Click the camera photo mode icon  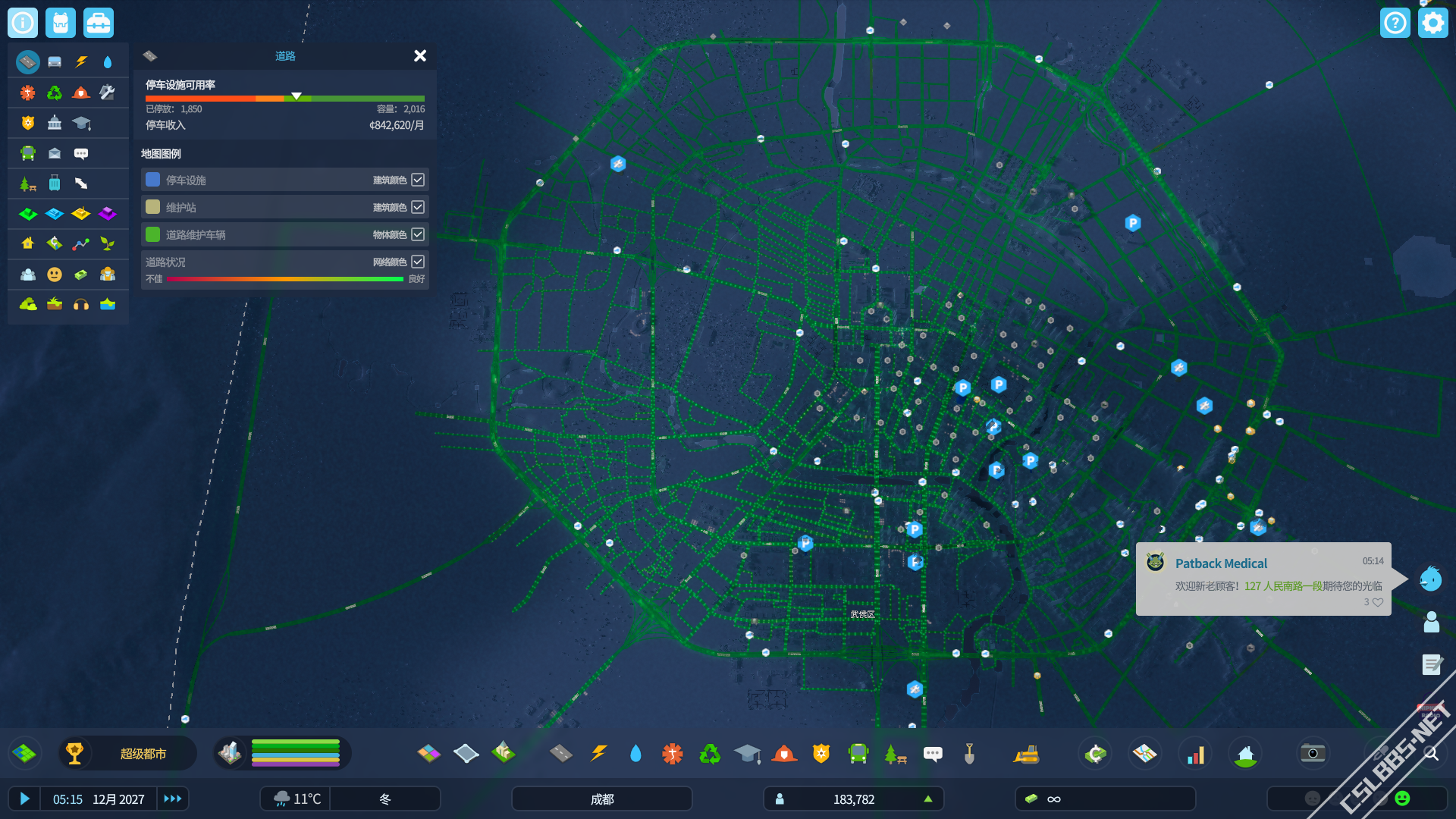click(x=1313, y=753)
